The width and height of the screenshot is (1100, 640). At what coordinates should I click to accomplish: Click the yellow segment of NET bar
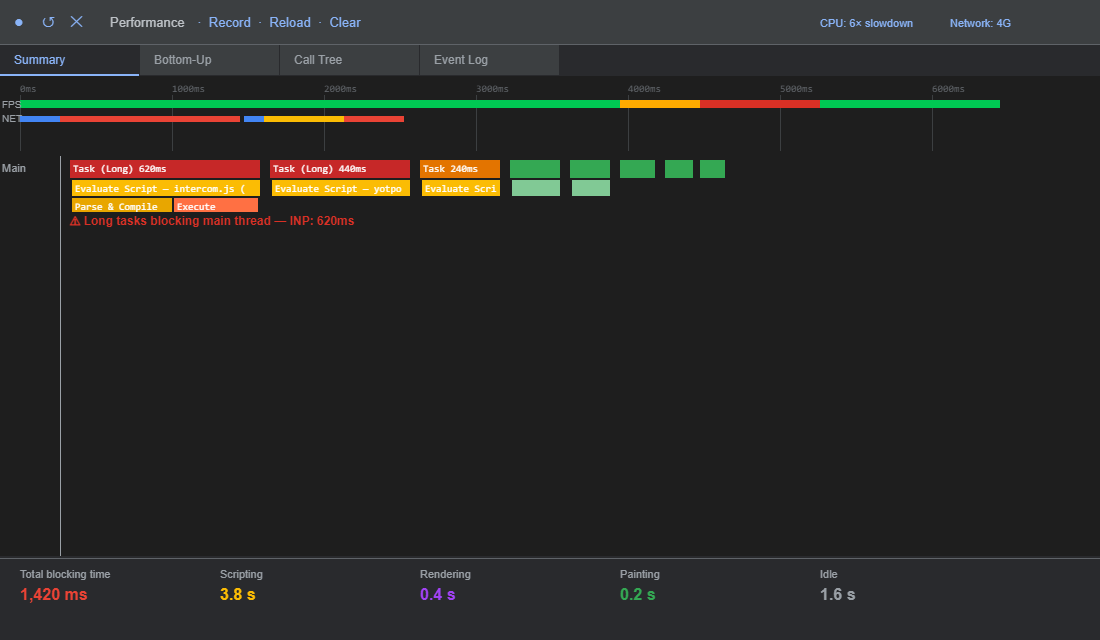click(x=304, y=119)
